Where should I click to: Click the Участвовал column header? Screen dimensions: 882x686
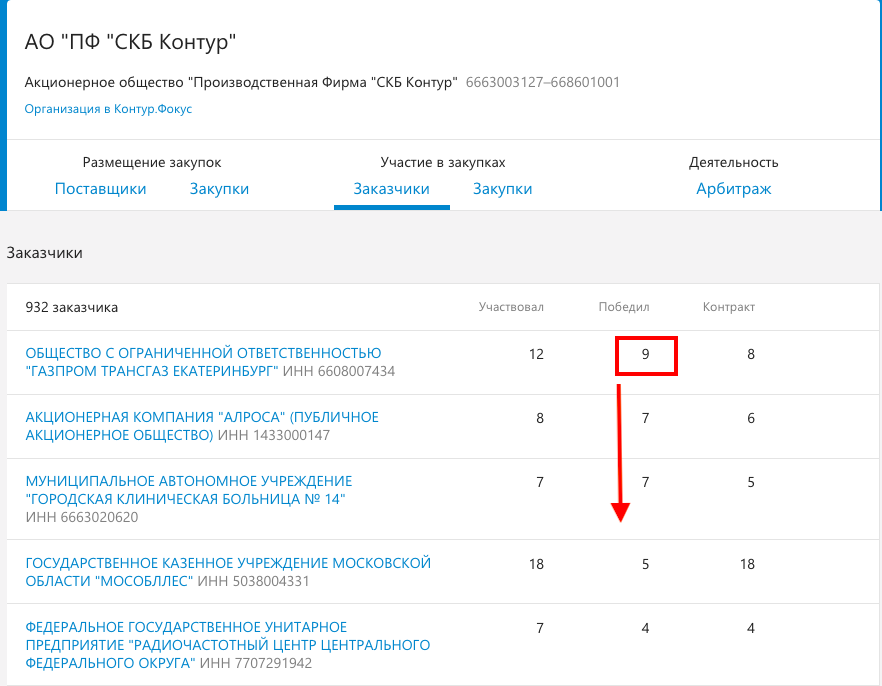(511, 307)
